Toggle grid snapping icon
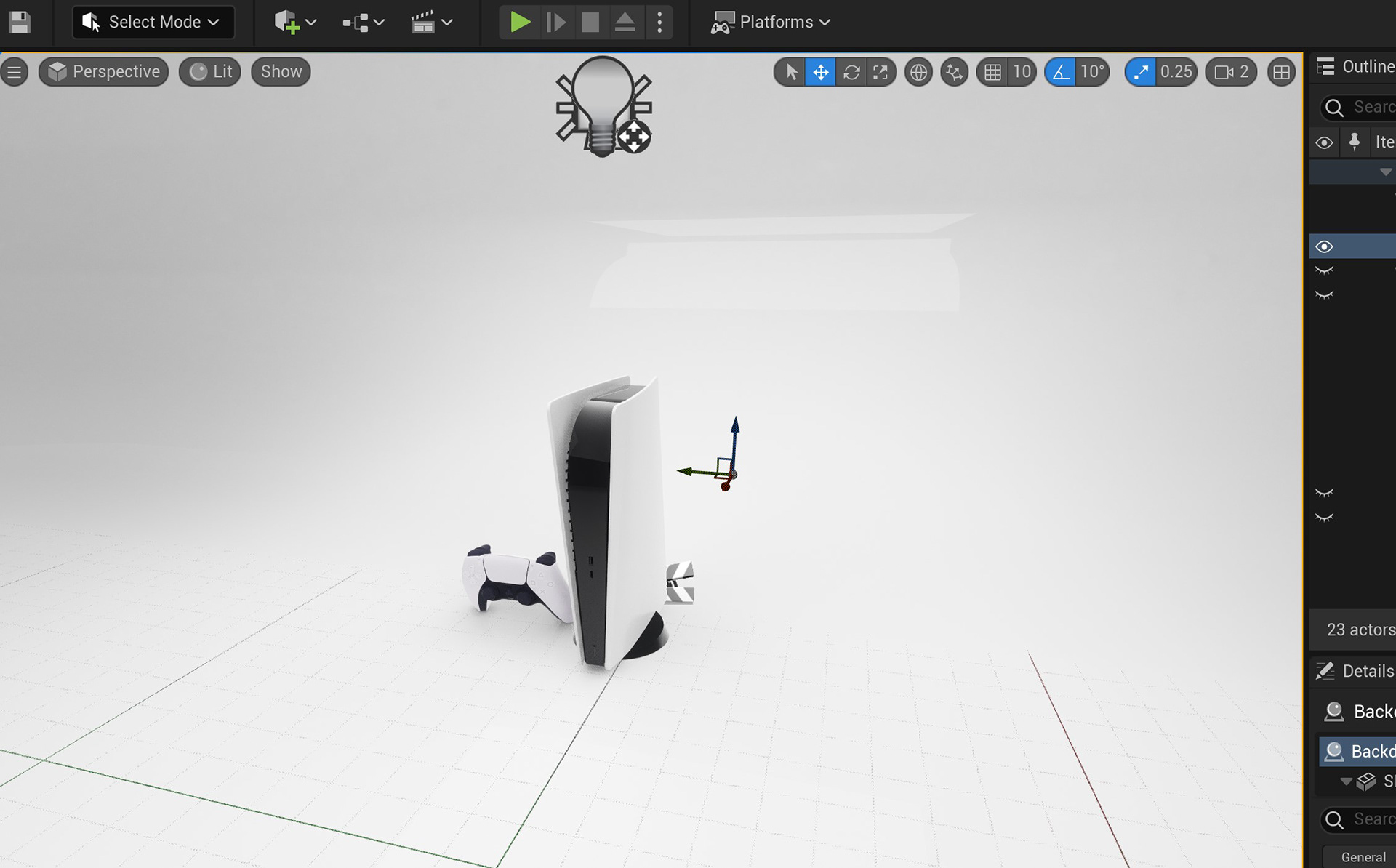 992,72
